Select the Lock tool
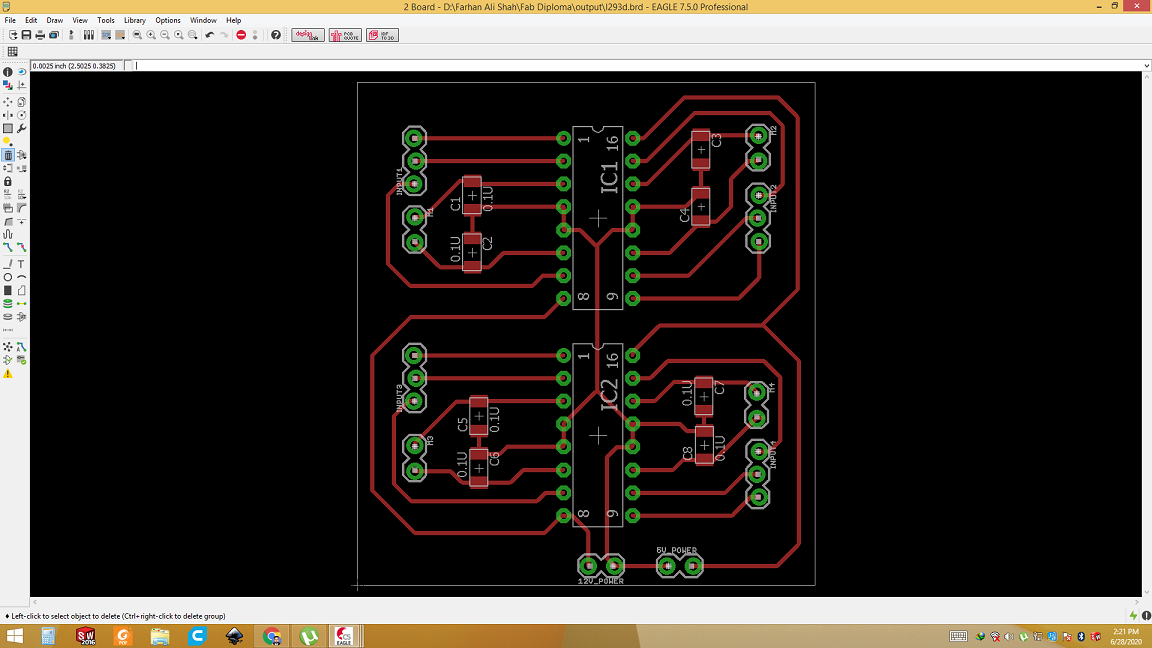The image size is (1152, 648). (7, 181)
